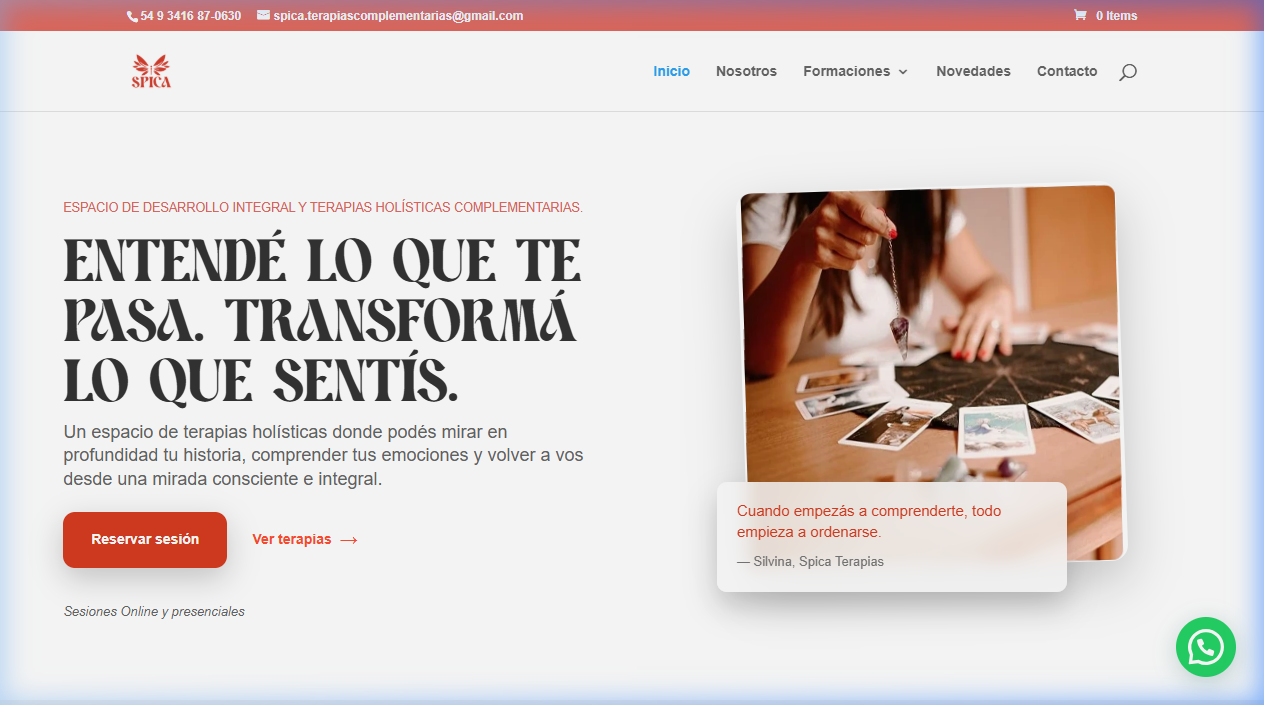Click the phone icon in top bar

tap(132, 16)
